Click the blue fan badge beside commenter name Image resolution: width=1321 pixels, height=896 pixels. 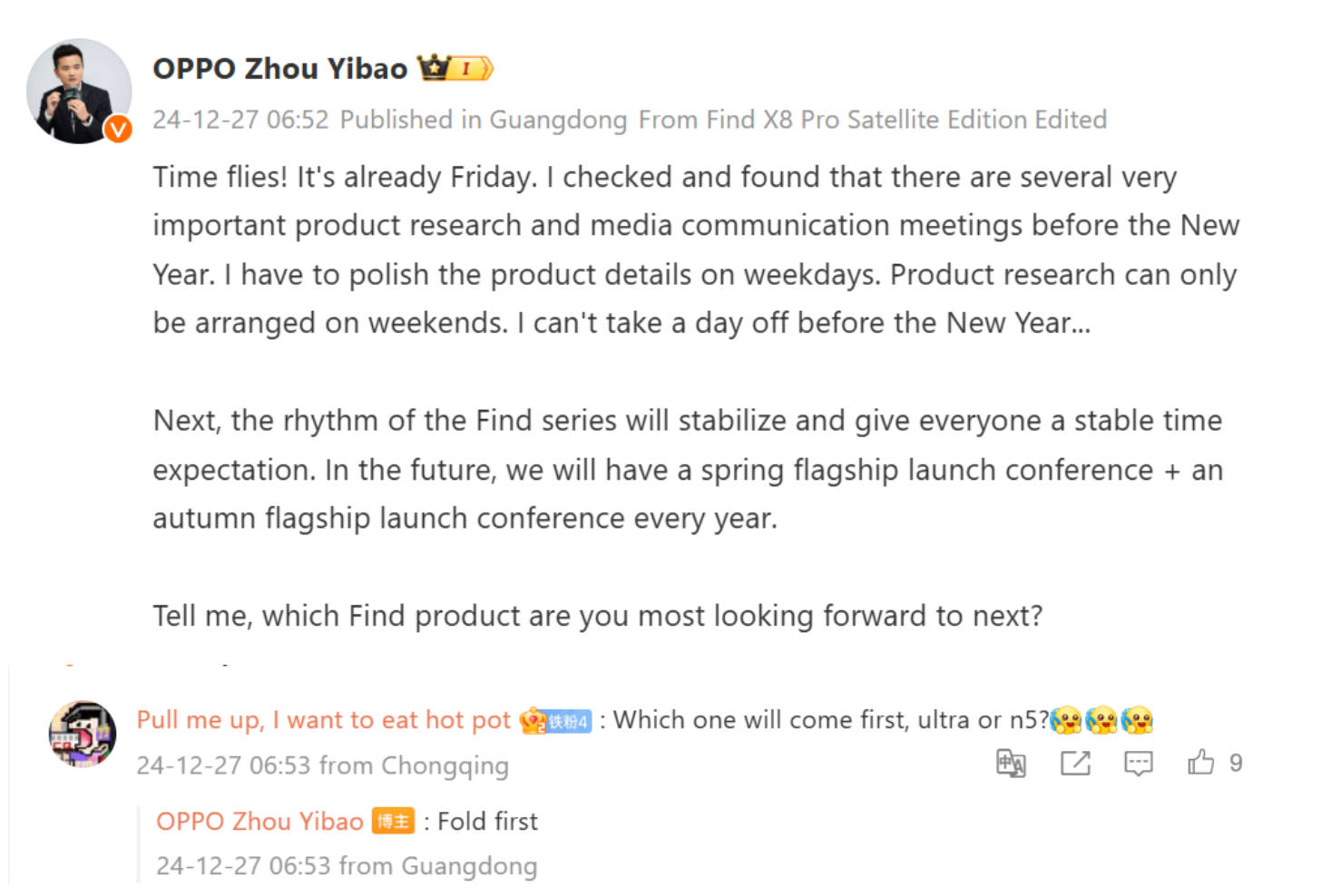tap(567, 722)
